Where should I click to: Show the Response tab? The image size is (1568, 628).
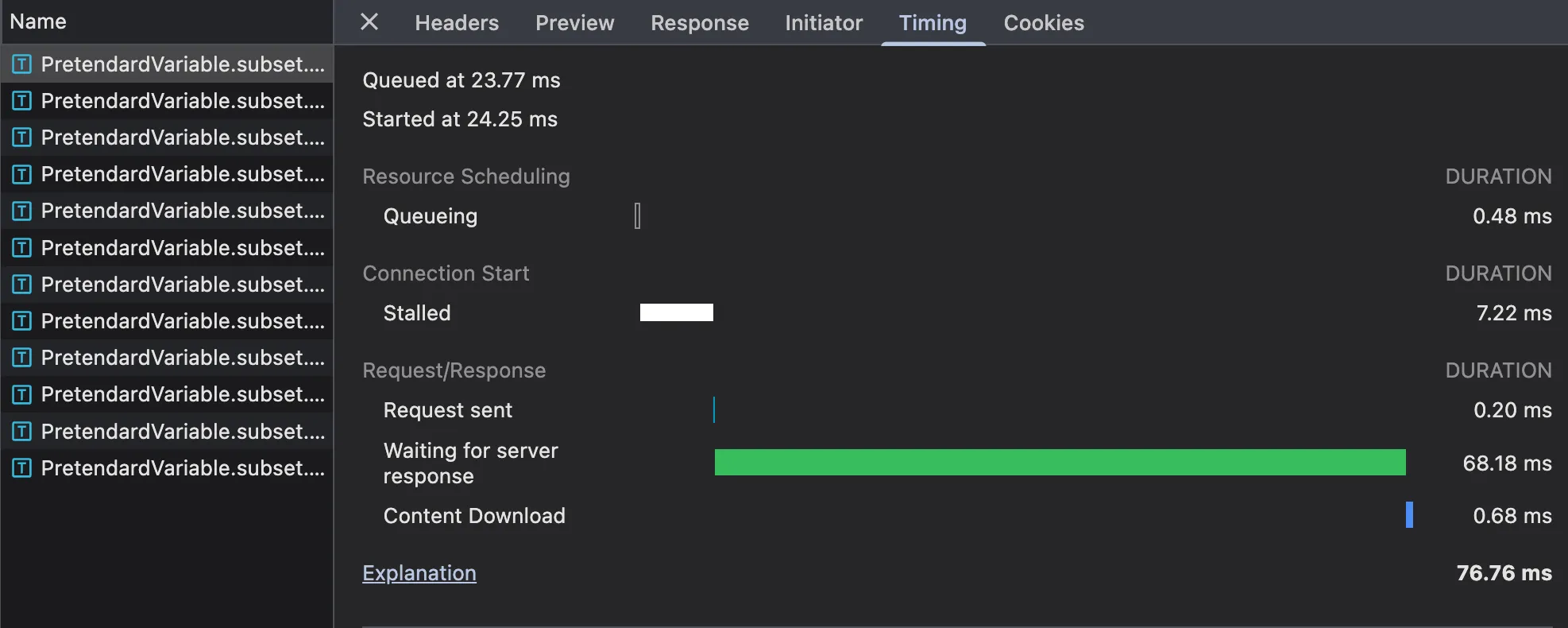click(x=699, y=23)
